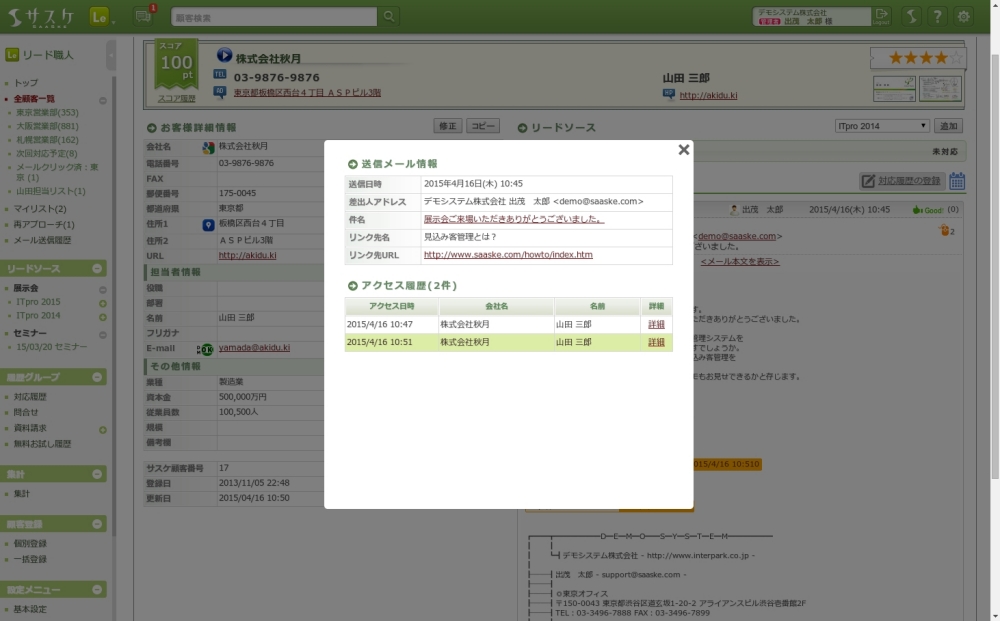1000x621 pixels.
Task: Collapse the リードソース sidebar section
Action: [x=98, y=269]
